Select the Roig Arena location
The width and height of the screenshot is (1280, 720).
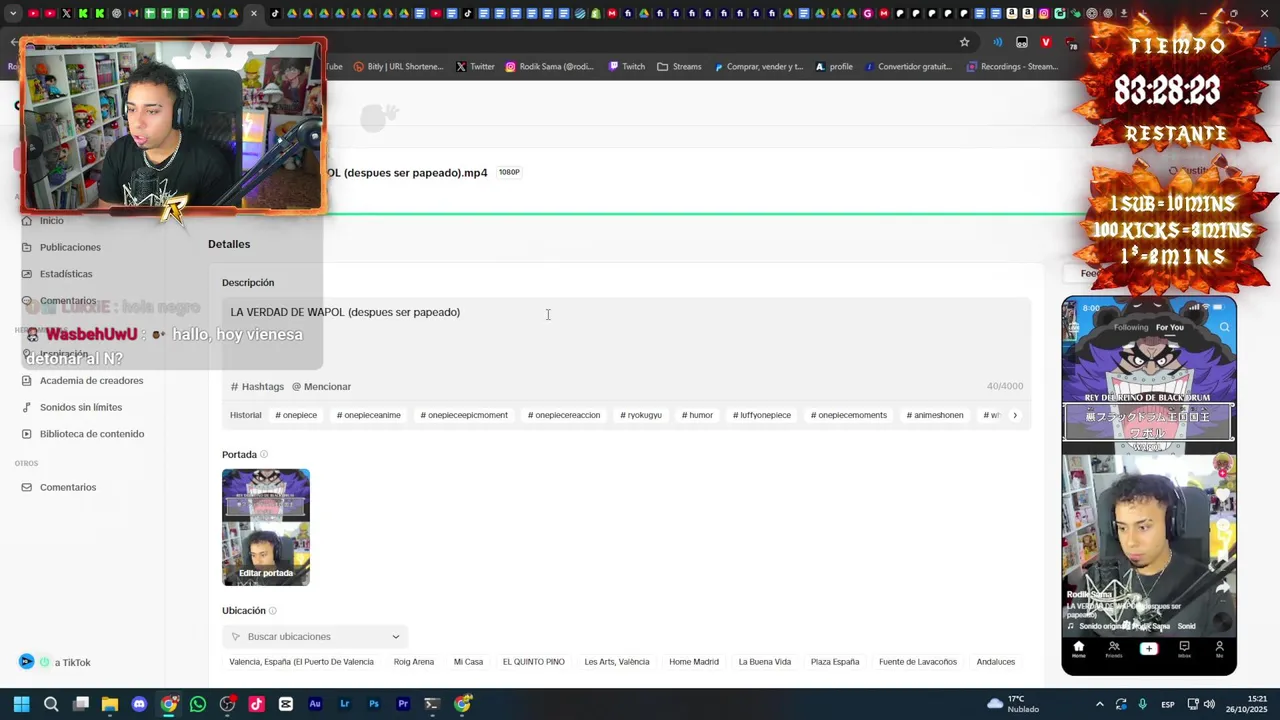[414, 662]
